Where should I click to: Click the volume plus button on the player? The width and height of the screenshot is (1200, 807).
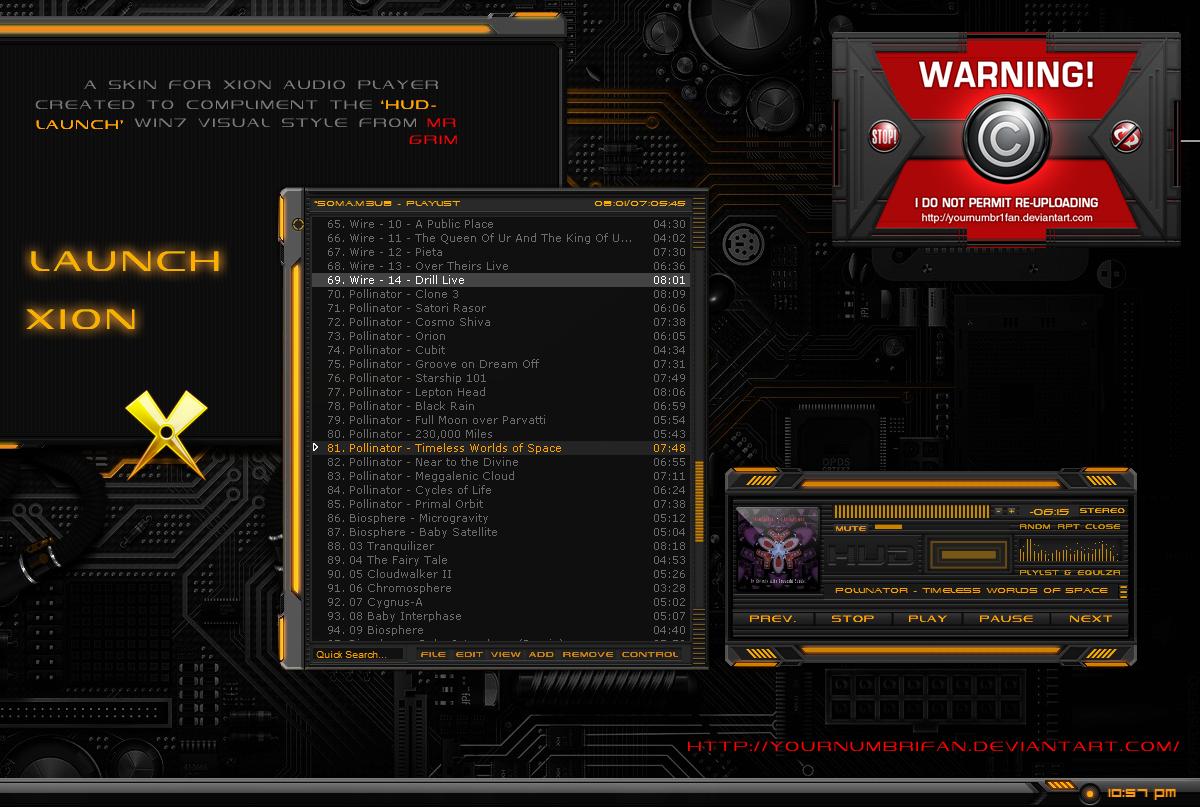[1011, 511]
